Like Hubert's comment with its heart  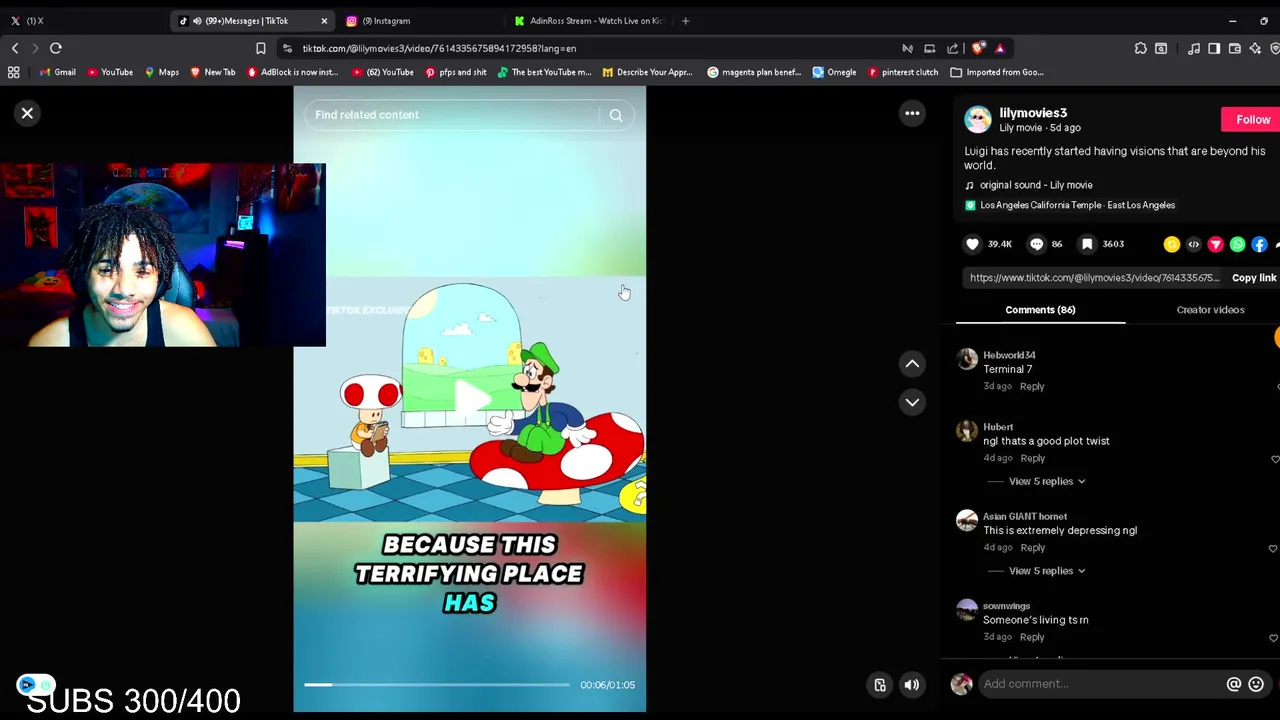[1274, 459]
